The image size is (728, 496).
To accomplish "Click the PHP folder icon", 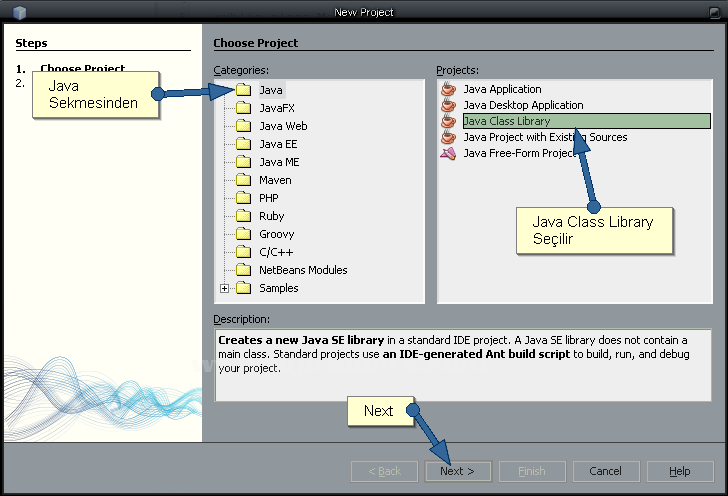I will point(243,198).
